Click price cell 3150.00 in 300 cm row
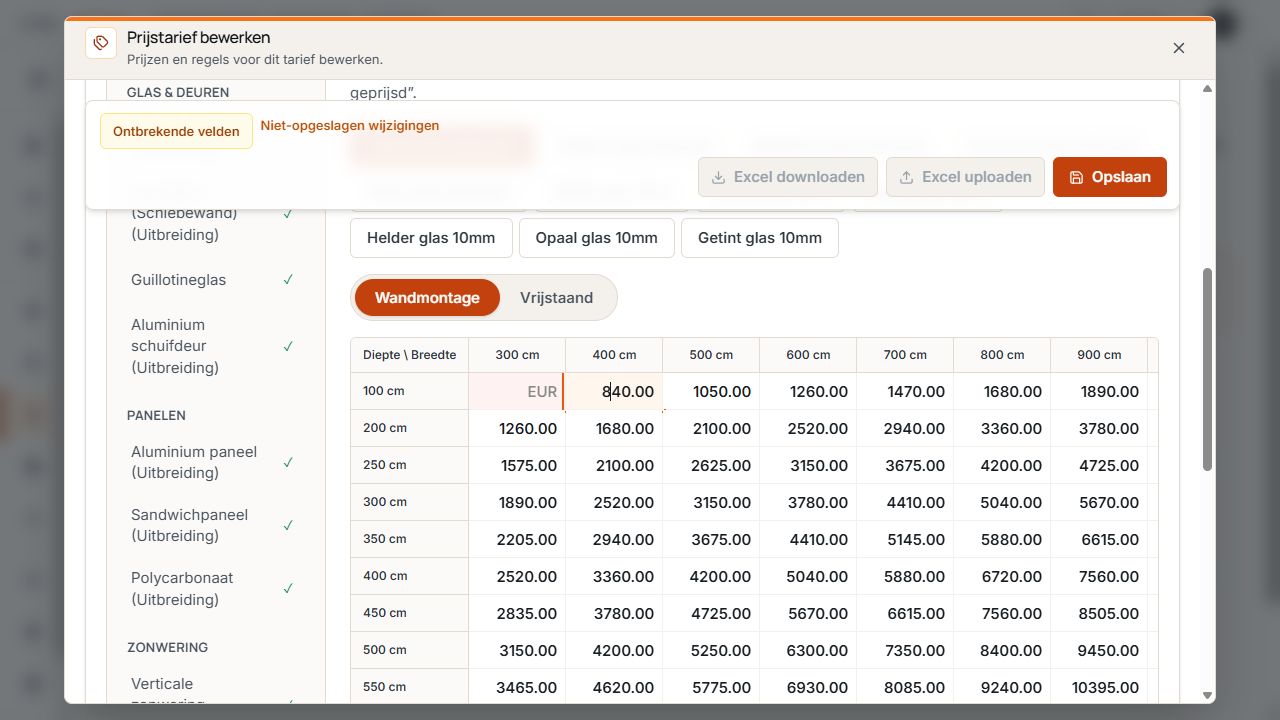The width and height of the screenshot is (1280, 720). click(711, 503)
